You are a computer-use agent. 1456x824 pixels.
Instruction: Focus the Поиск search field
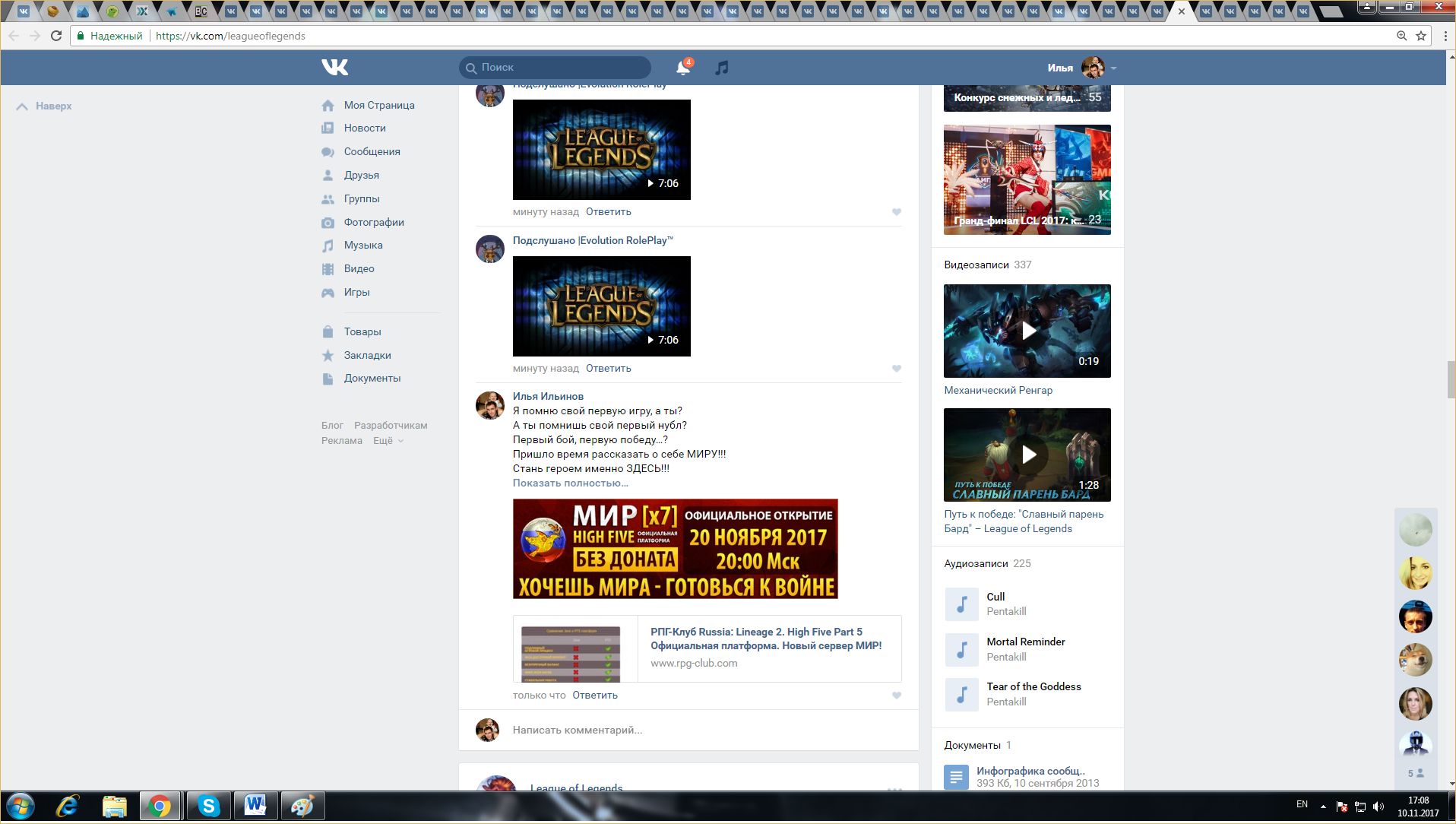[x=555, y=68]
